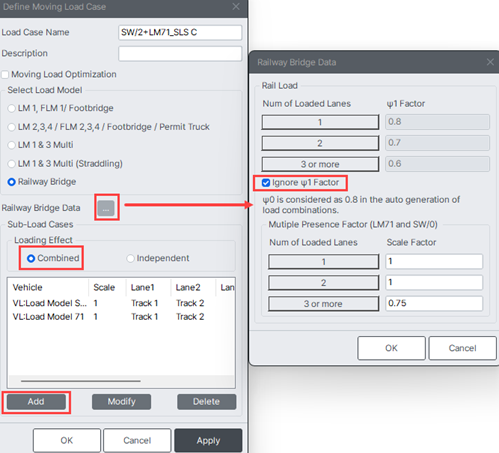Click the Load Case Name field
This screenshot has height=453, width=499.
click(180, 33)
